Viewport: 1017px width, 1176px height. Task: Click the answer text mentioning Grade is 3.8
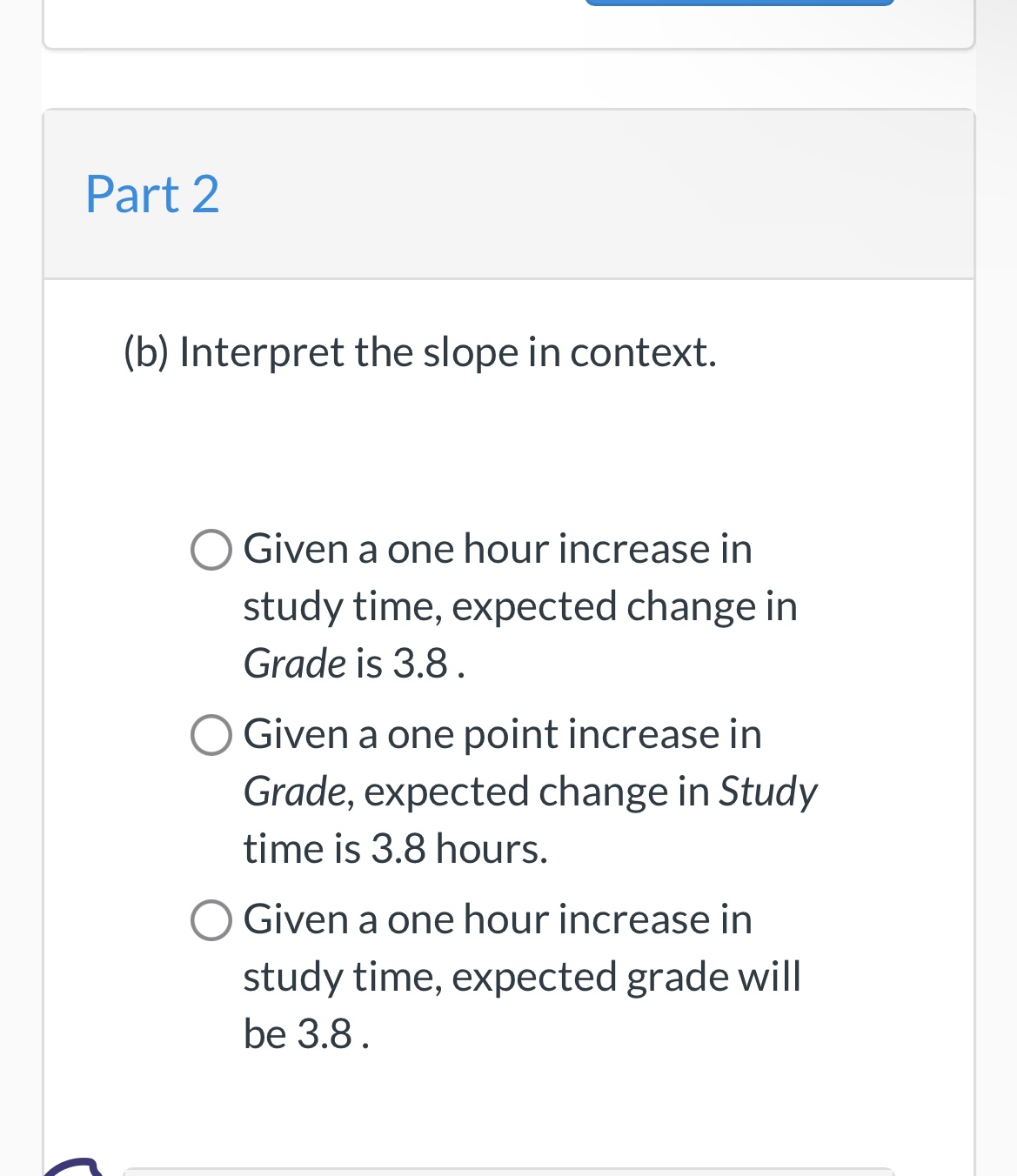tap(353, 664)
